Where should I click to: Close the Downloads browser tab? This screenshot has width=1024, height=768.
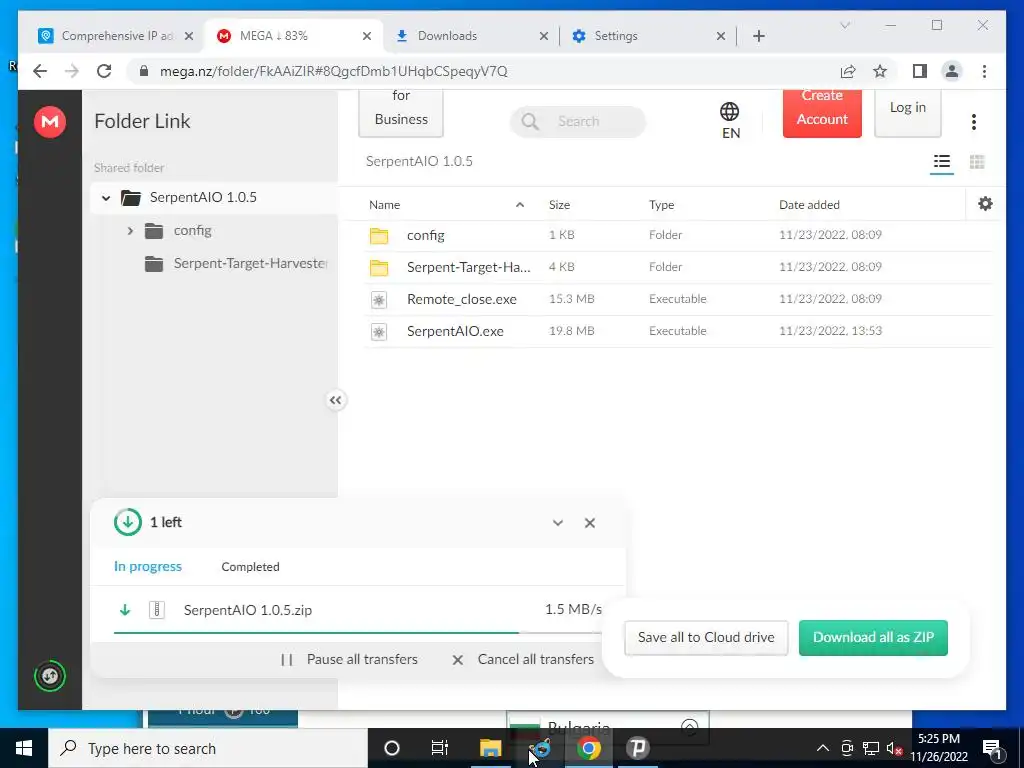(543, 37)
